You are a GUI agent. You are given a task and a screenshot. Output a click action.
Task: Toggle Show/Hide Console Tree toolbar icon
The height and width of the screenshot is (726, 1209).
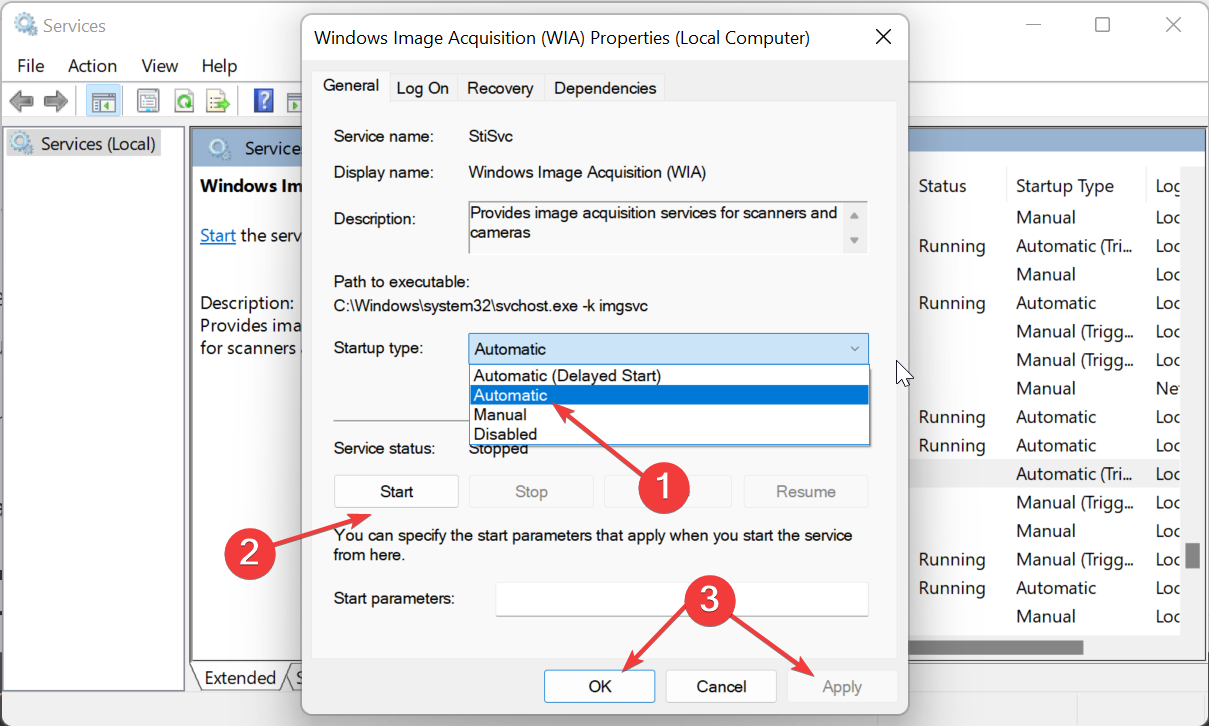pyautogui.click(x=101, y=101)
